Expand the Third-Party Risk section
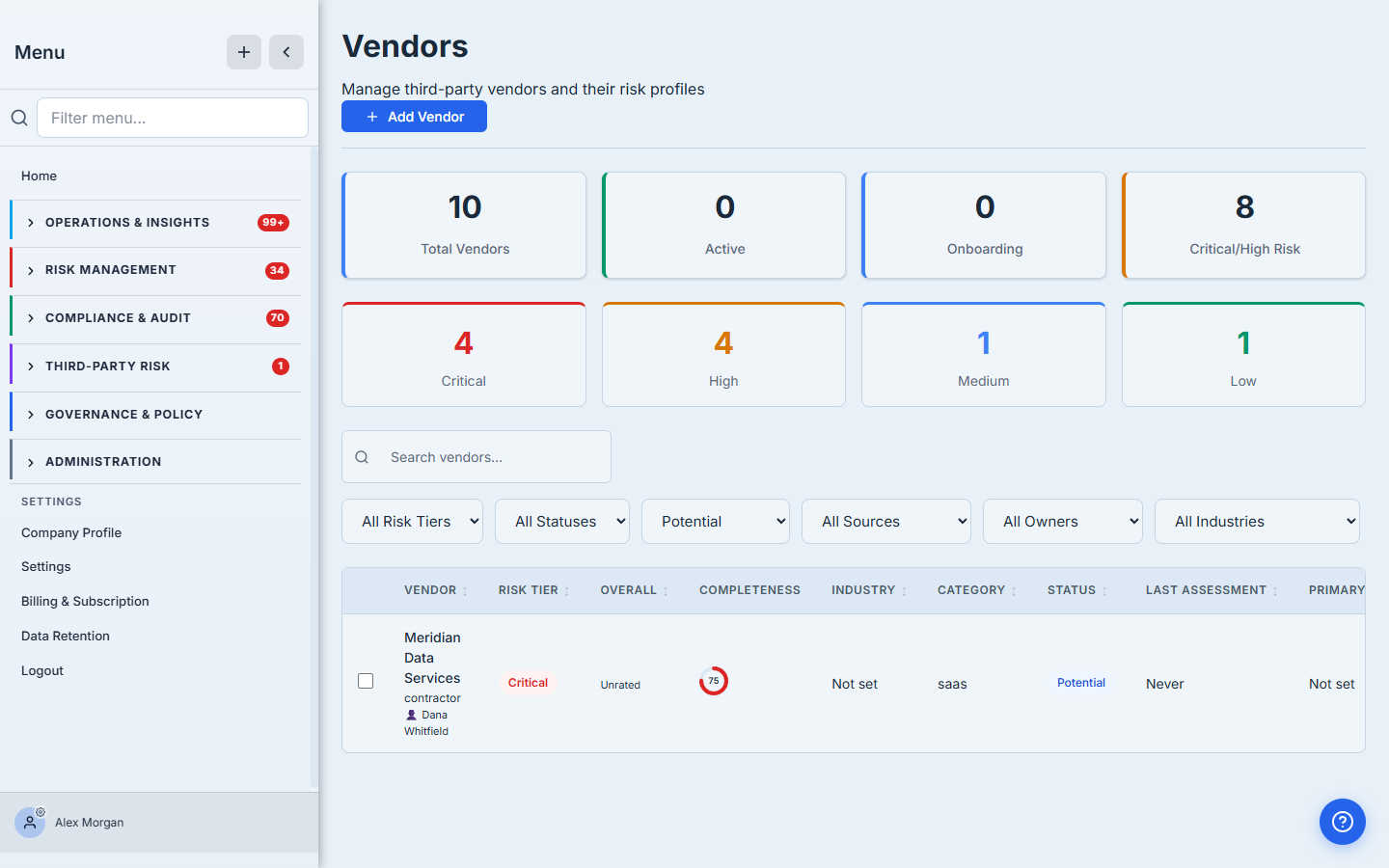Image resolution: width=1389 pixels, height=868 pixels. point(156,366)
